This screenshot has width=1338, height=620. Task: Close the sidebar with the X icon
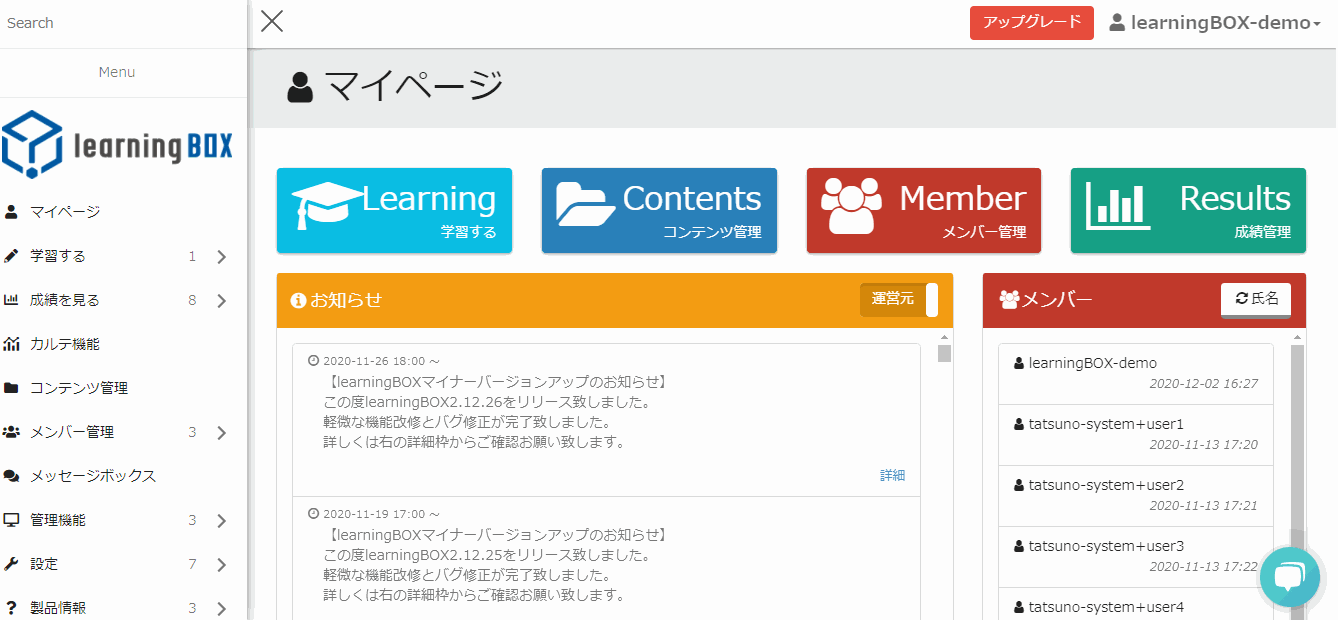pos(272,21)
